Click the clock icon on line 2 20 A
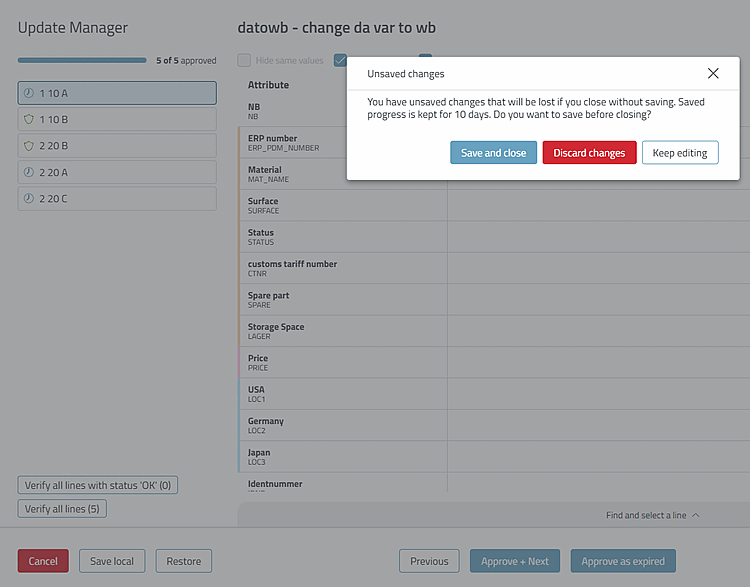750x587 pixels. coord(29,172)
